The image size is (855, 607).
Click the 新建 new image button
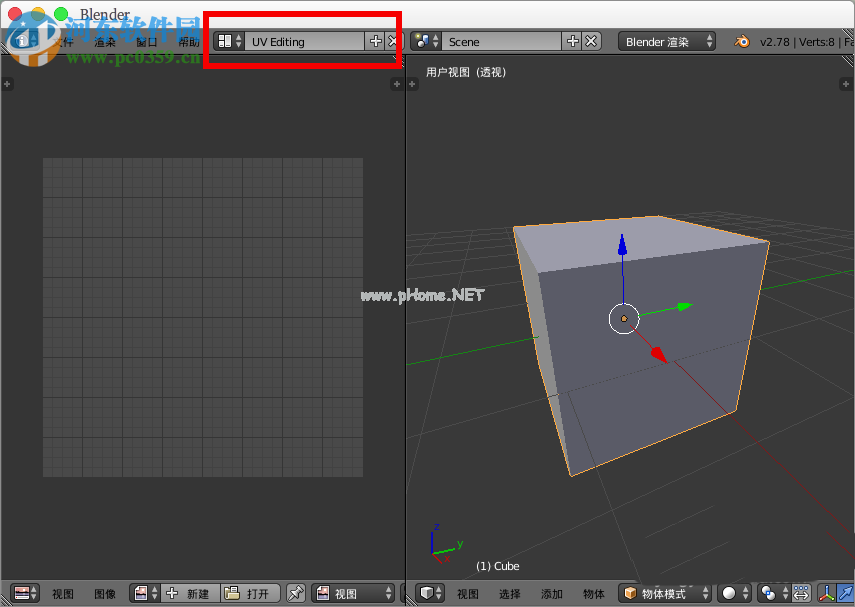coord(189,594)
